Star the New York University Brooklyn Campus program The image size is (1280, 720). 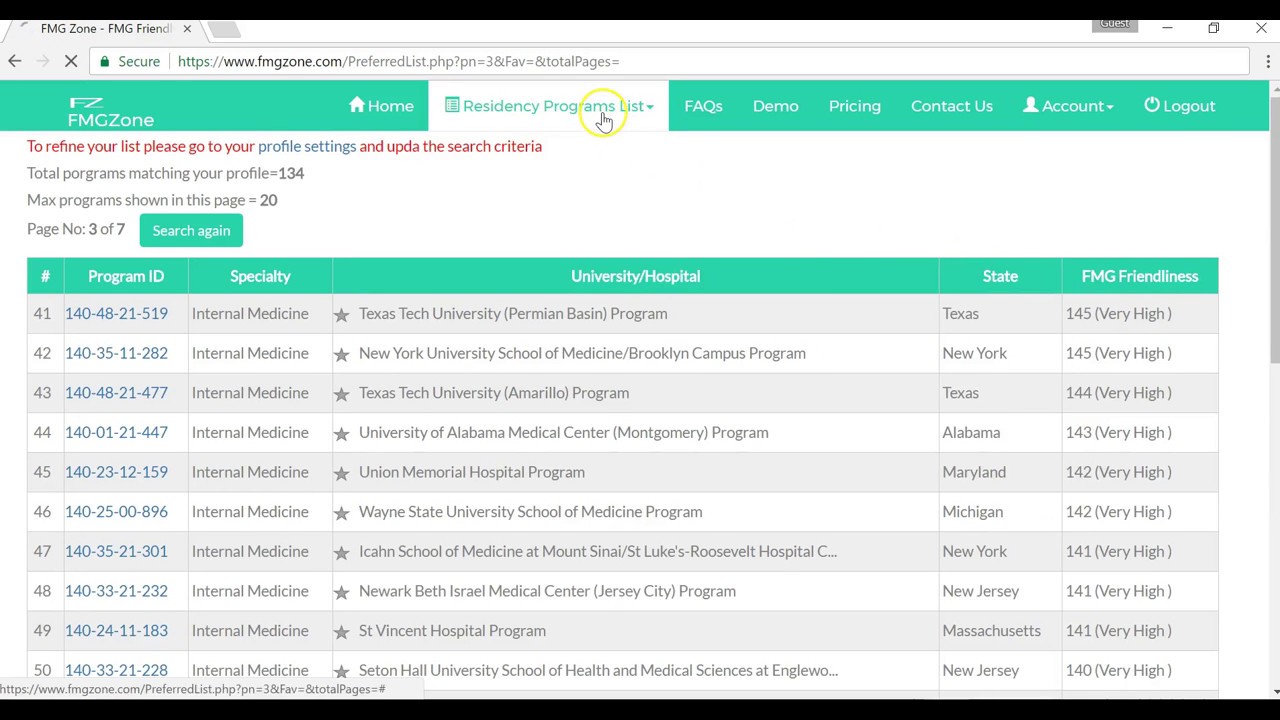point(341,354)
